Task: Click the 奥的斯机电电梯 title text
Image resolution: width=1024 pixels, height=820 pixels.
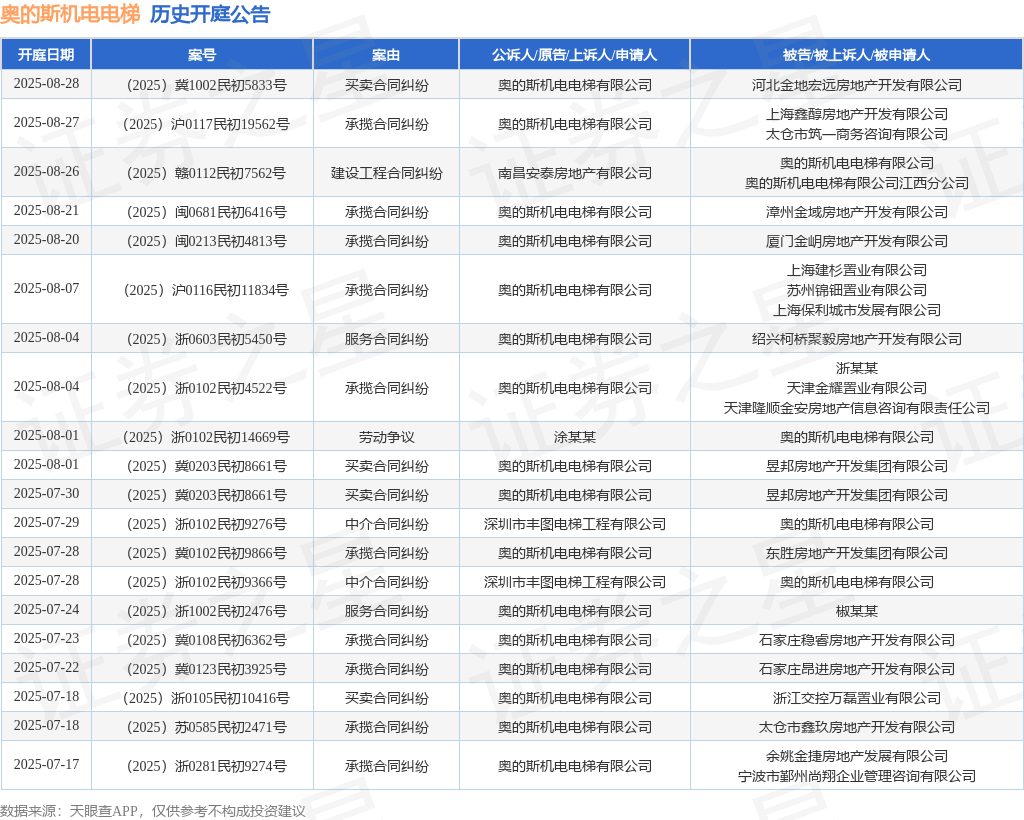Action: click(70, 14)
